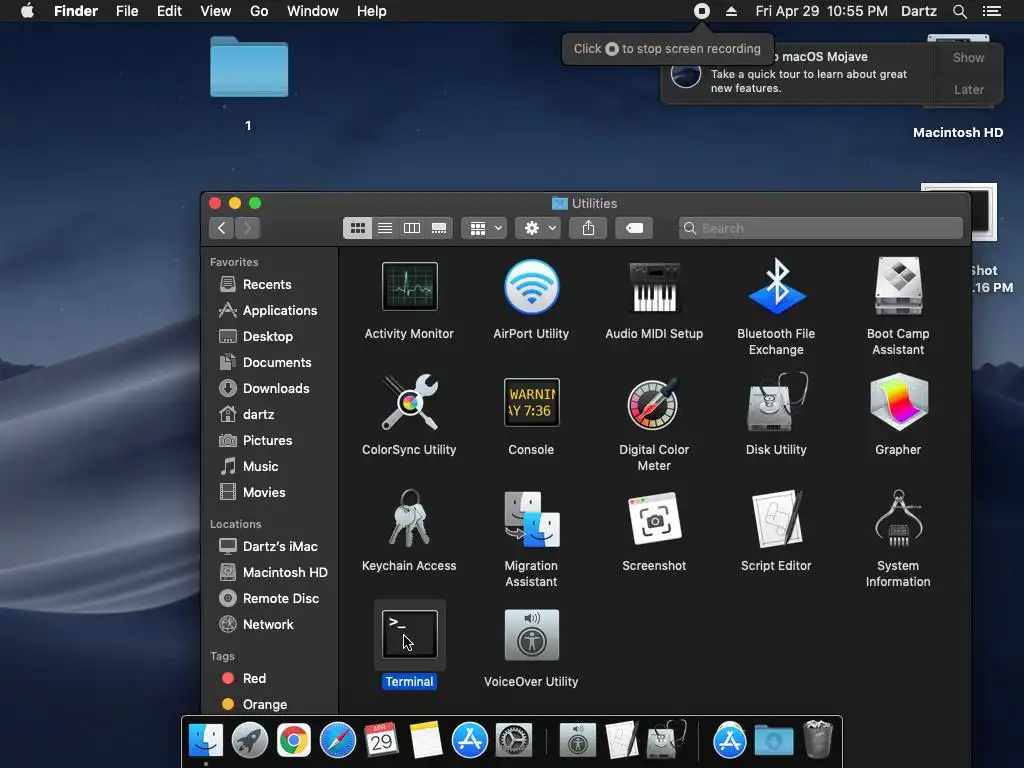1024x768 pixels.
Task: Switch Finder to icon view
Action: tap(357, 228)
